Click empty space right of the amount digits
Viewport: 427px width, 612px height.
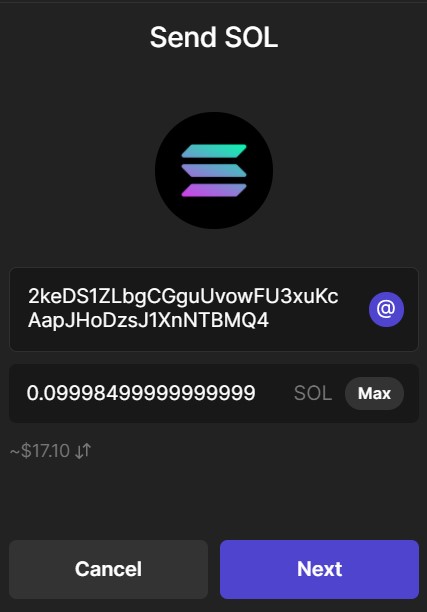[x=274, y=393]
